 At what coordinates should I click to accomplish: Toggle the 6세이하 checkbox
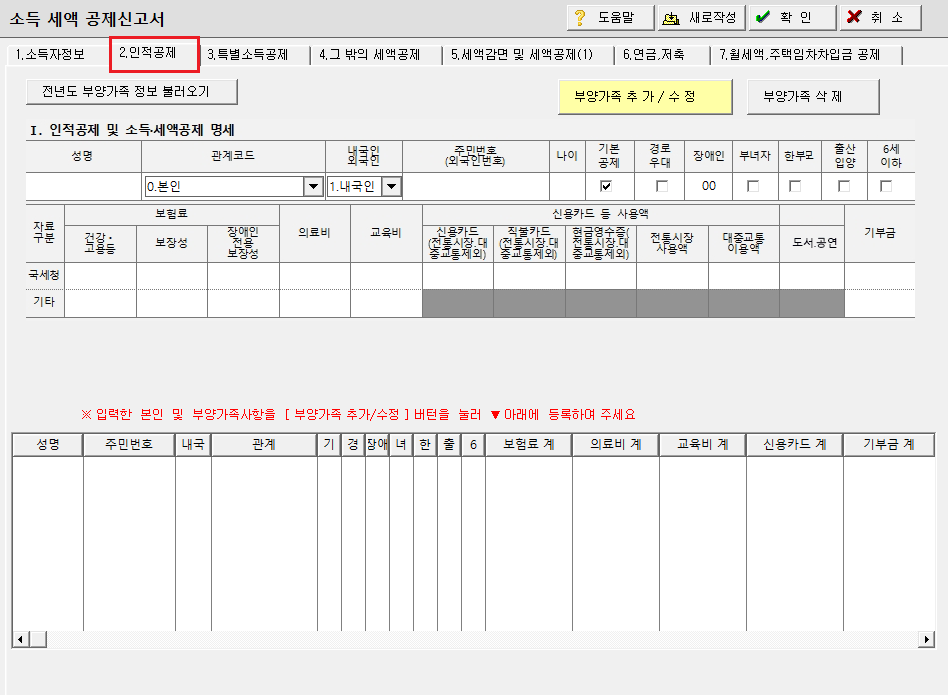(886, 186)
